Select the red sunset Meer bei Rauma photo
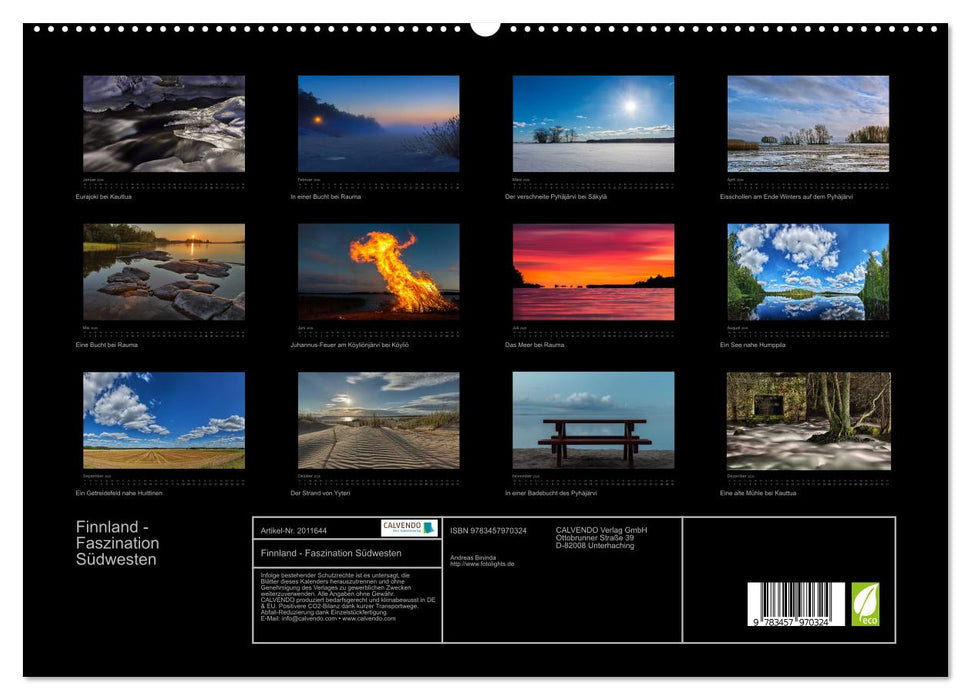 (x=593, y=272)
